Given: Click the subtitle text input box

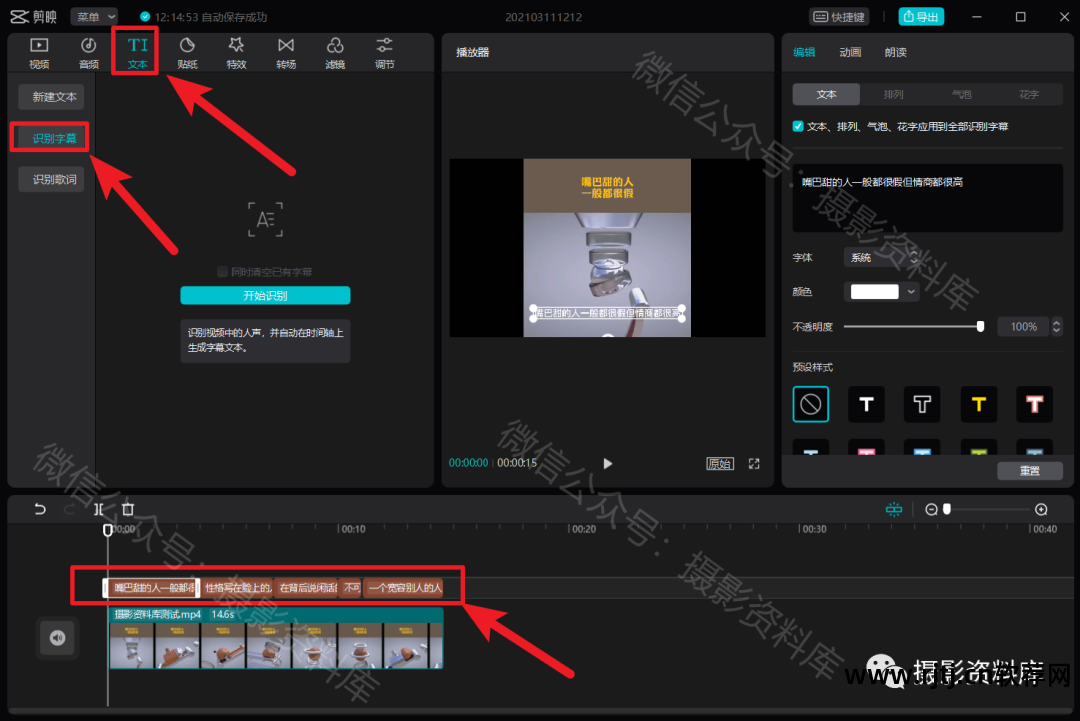Looking at the screenshot, I should [927, 198].
